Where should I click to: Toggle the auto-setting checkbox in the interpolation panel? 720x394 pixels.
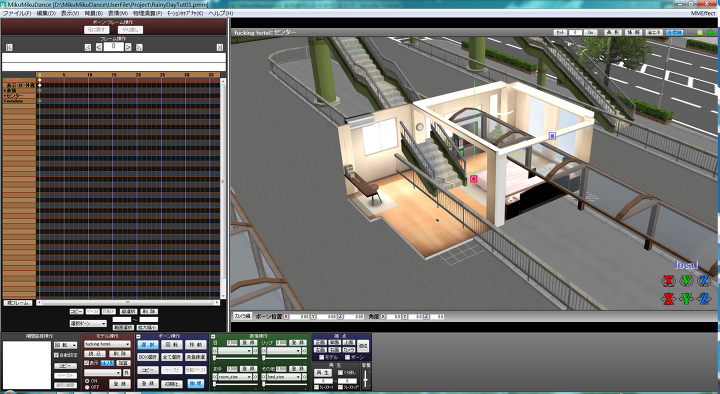click(56, 355)
